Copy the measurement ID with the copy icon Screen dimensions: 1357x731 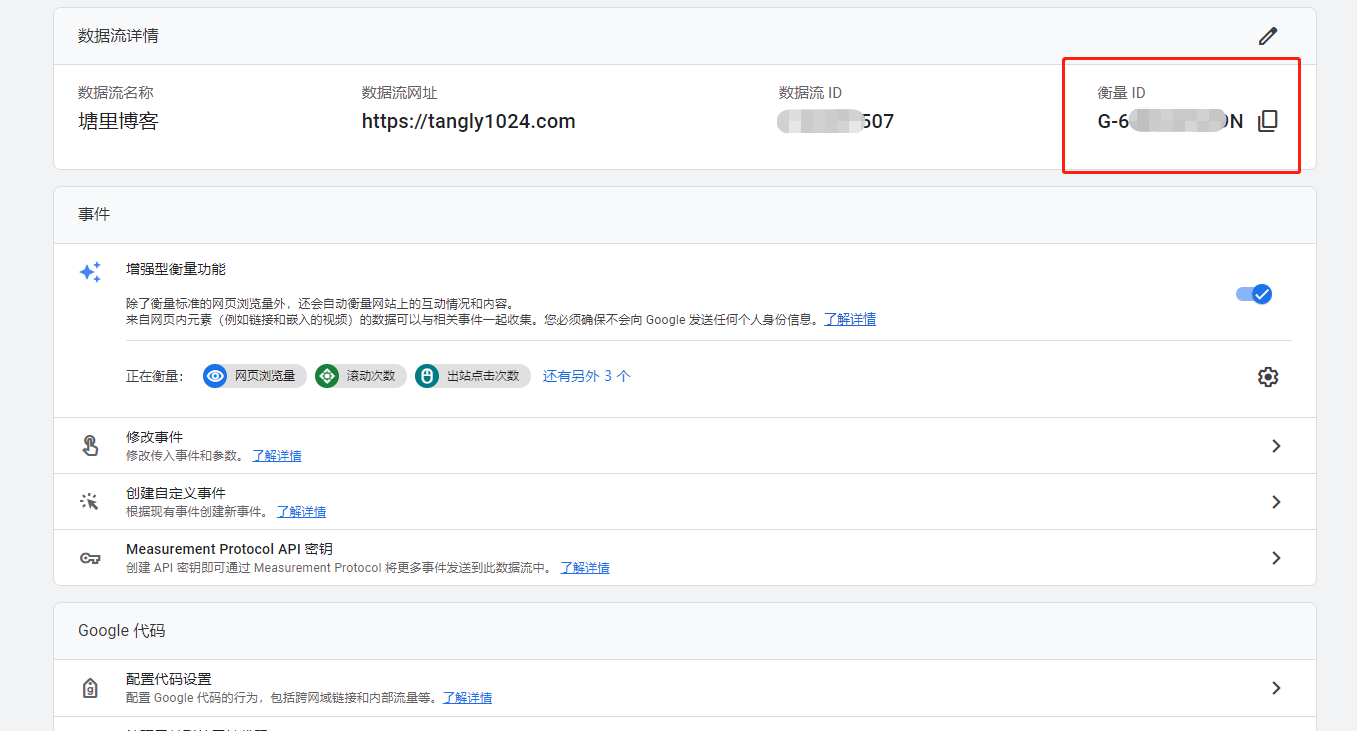click(x=1267, y=121)
